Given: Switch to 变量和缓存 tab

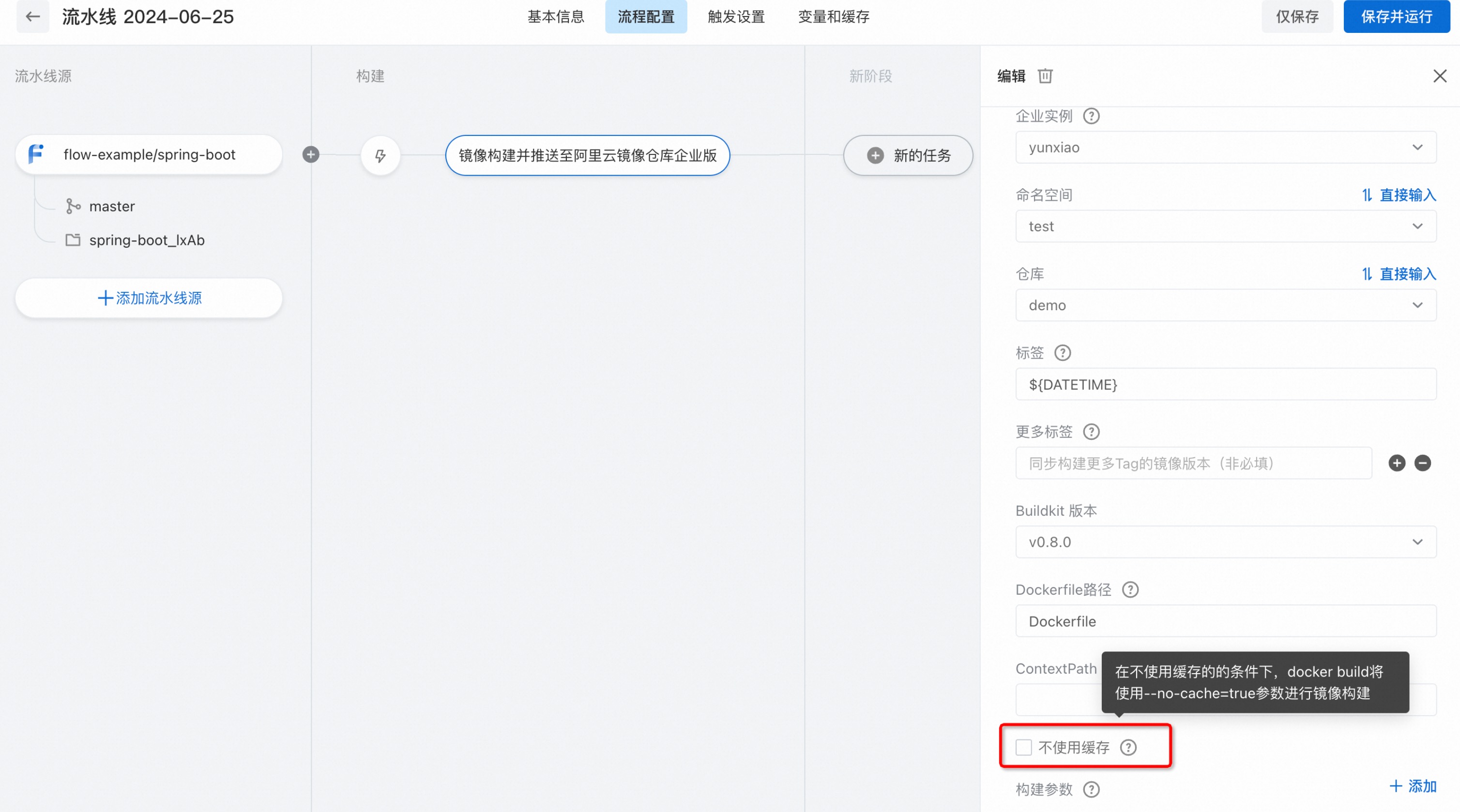Looking at the screenshot, I should tap(834, 17).
